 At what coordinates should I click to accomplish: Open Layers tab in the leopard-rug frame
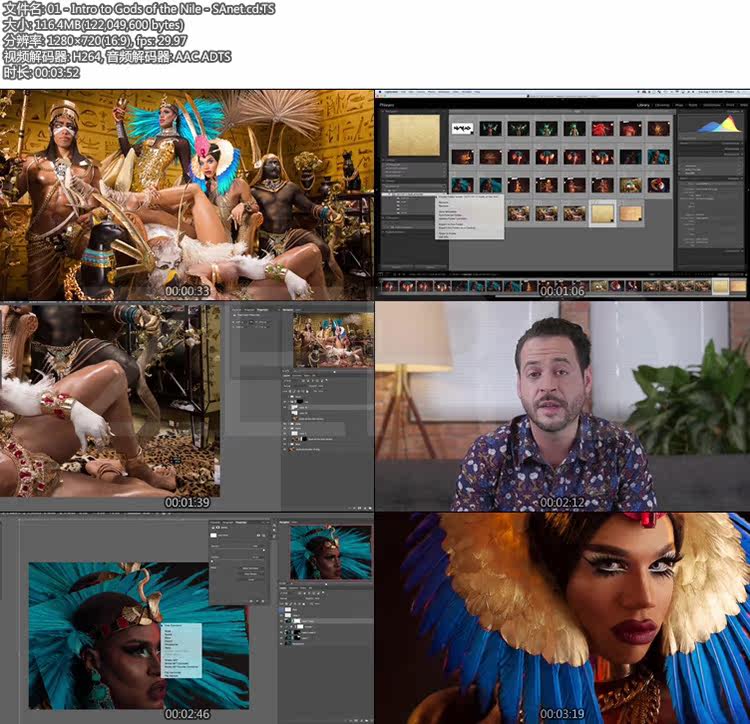[x=286, y=375]
